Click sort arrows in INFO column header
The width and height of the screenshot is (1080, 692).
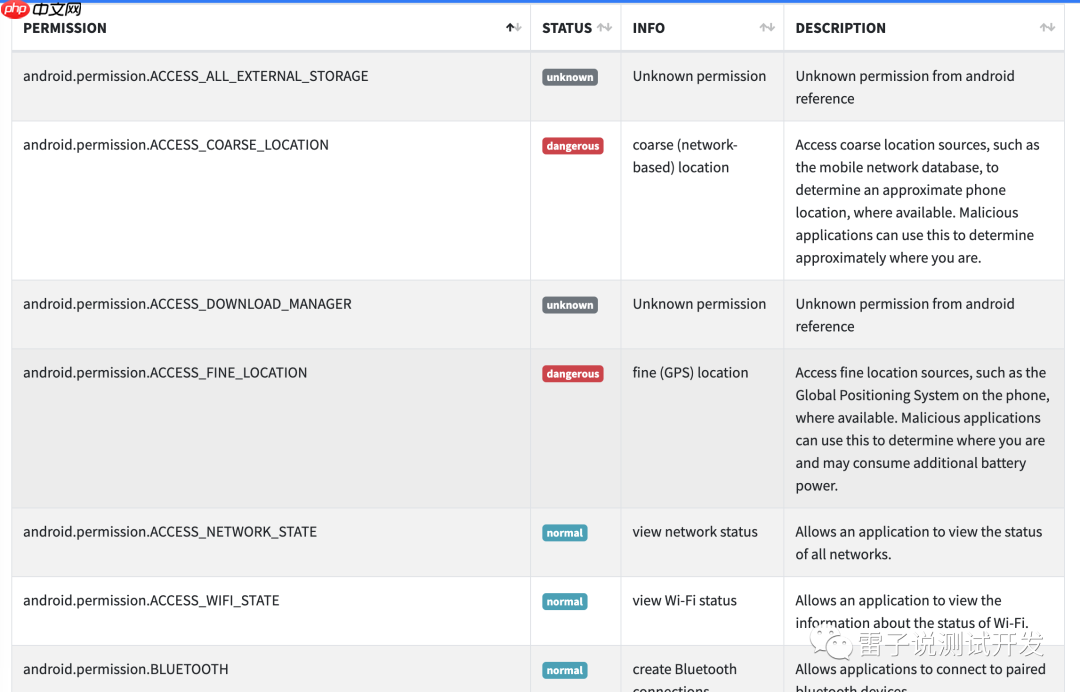point(767,28)
